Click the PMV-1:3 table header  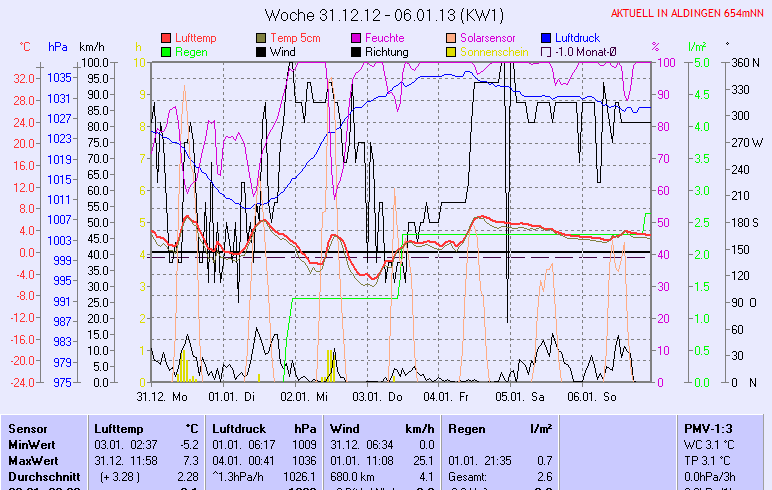pyautogui.click(x=707, y=428)
